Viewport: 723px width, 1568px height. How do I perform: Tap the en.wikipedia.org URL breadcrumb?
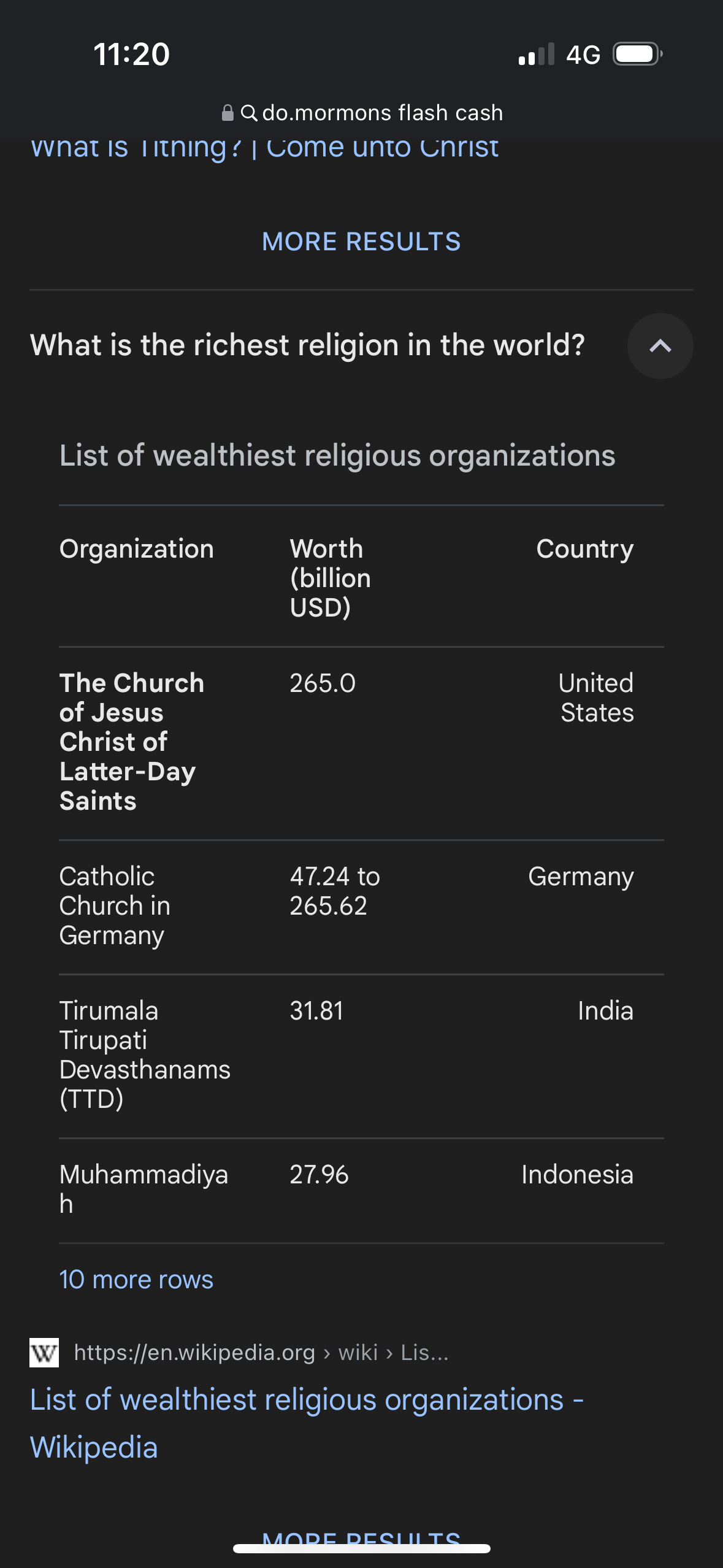coord(261,1352)
